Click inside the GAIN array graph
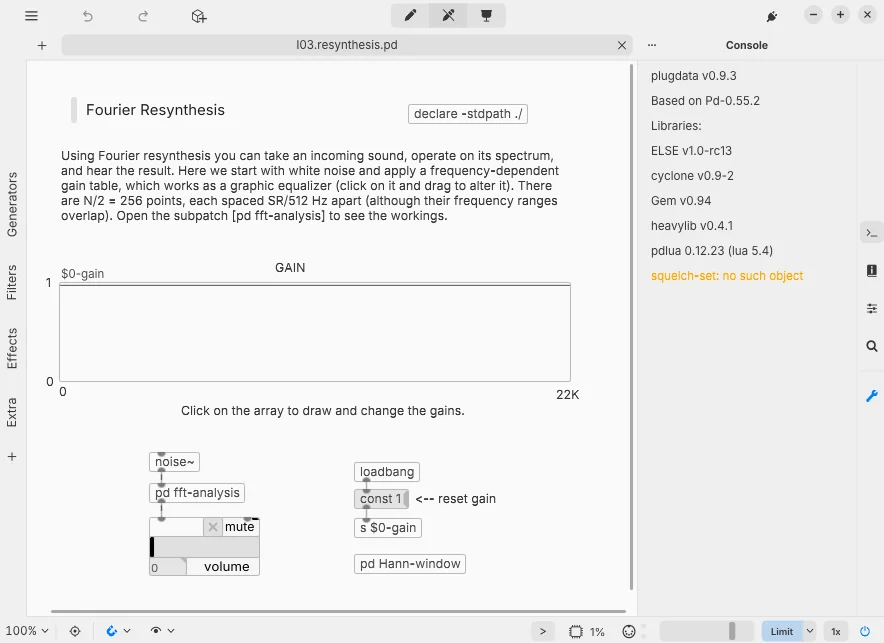The width and height of the screenshot is (884, 643). click(x=315, y=332)
